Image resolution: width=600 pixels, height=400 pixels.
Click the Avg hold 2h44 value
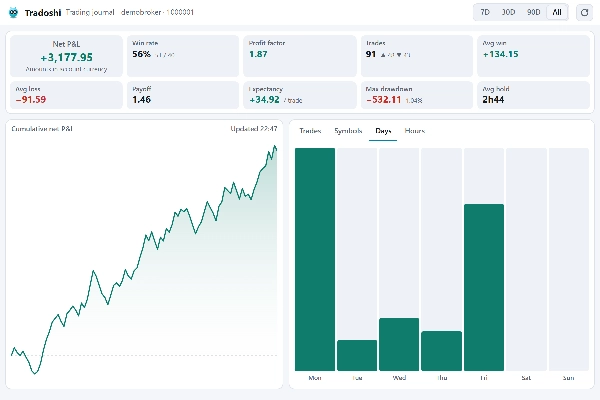[x=493, y=100]
